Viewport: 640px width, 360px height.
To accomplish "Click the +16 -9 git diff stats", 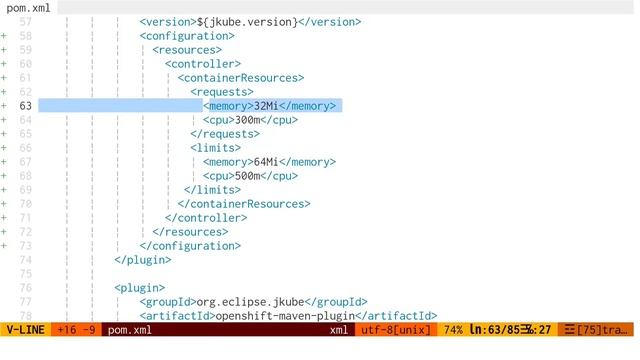I will pos(76,329).
